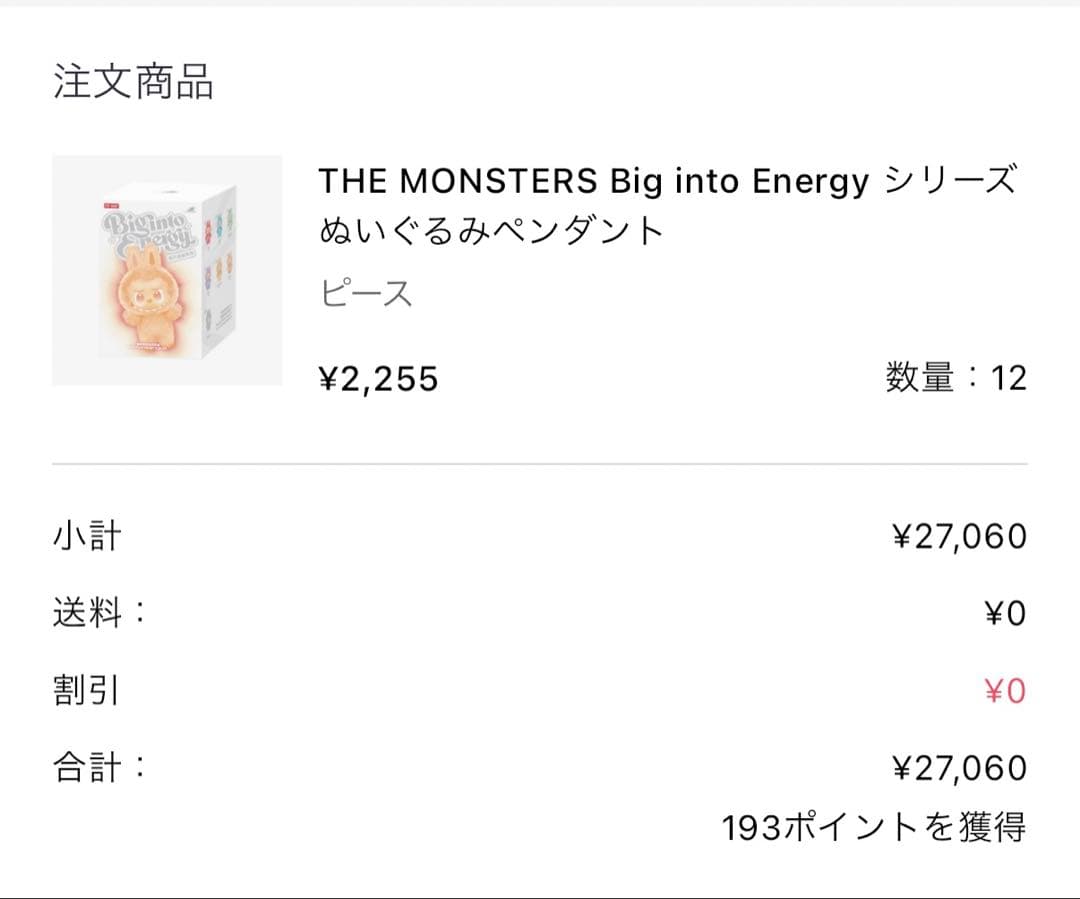Tap the ¥2,255 unit price

pyautogui.click(x=378, y=379)
